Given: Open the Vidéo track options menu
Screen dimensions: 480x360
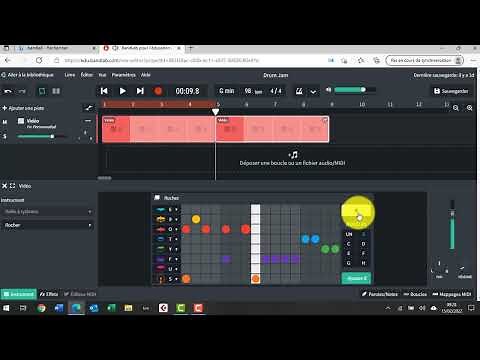Looking at the screenshot, I should [x=88, y=121].
